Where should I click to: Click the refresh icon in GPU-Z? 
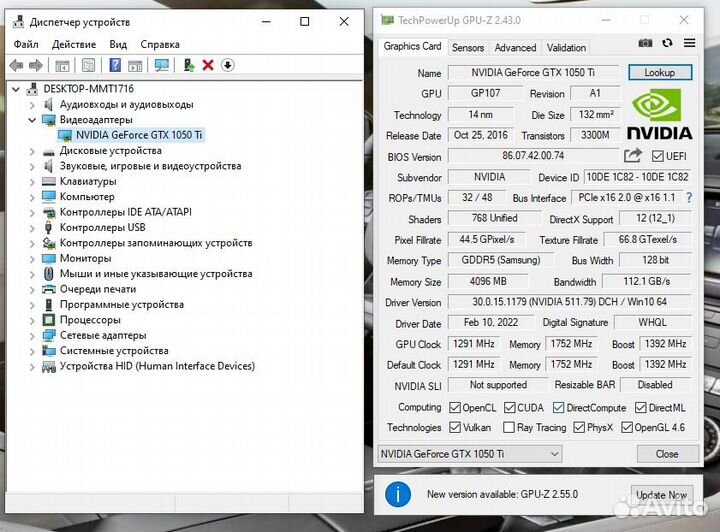click(666, 43)
